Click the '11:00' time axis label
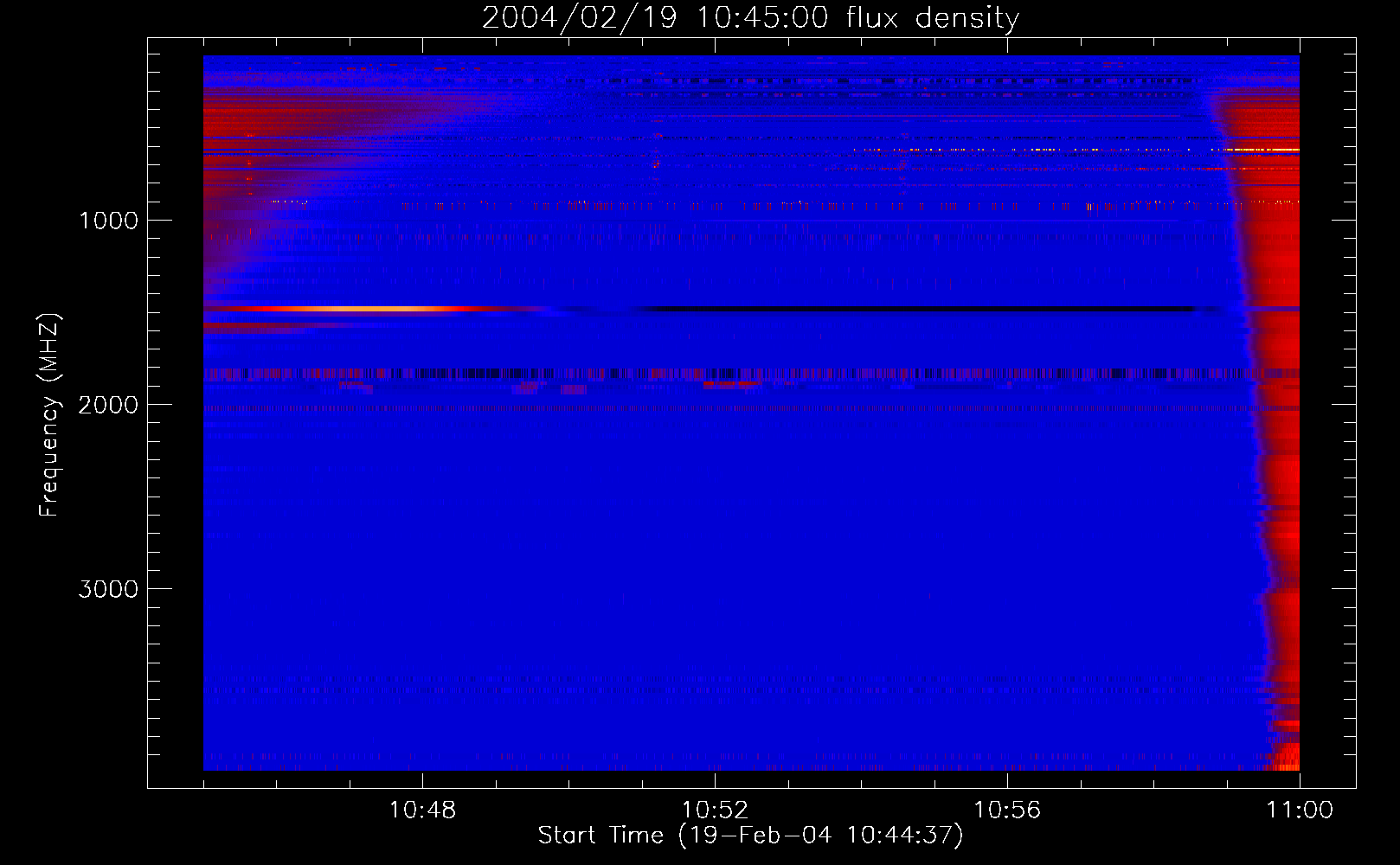This screenshot has height=865, width=1400. point(1300,811)
